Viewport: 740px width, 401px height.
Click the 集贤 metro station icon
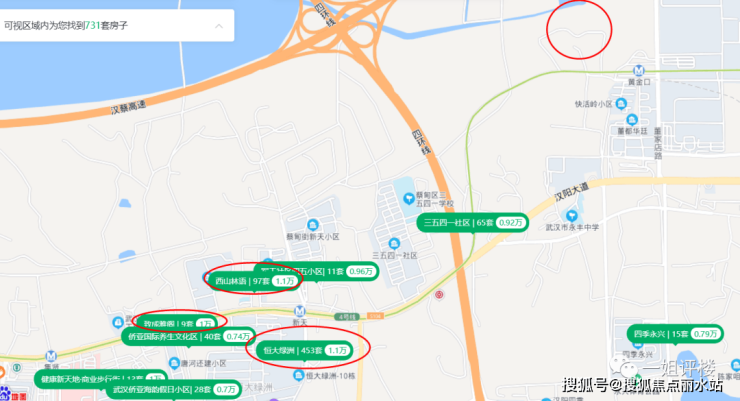(51, 356)
